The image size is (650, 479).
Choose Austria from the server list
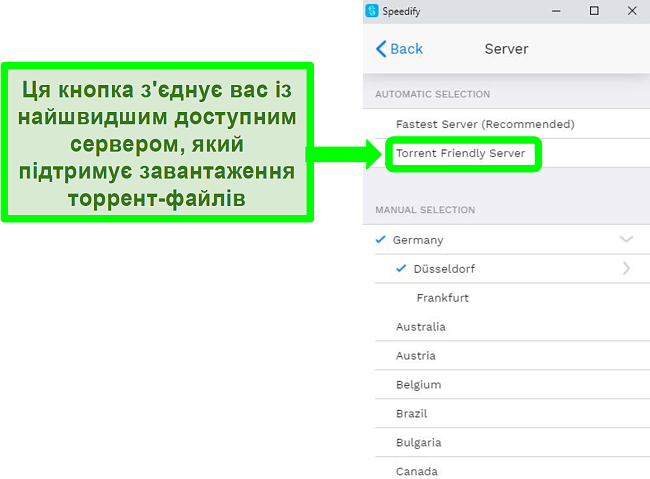512,356
